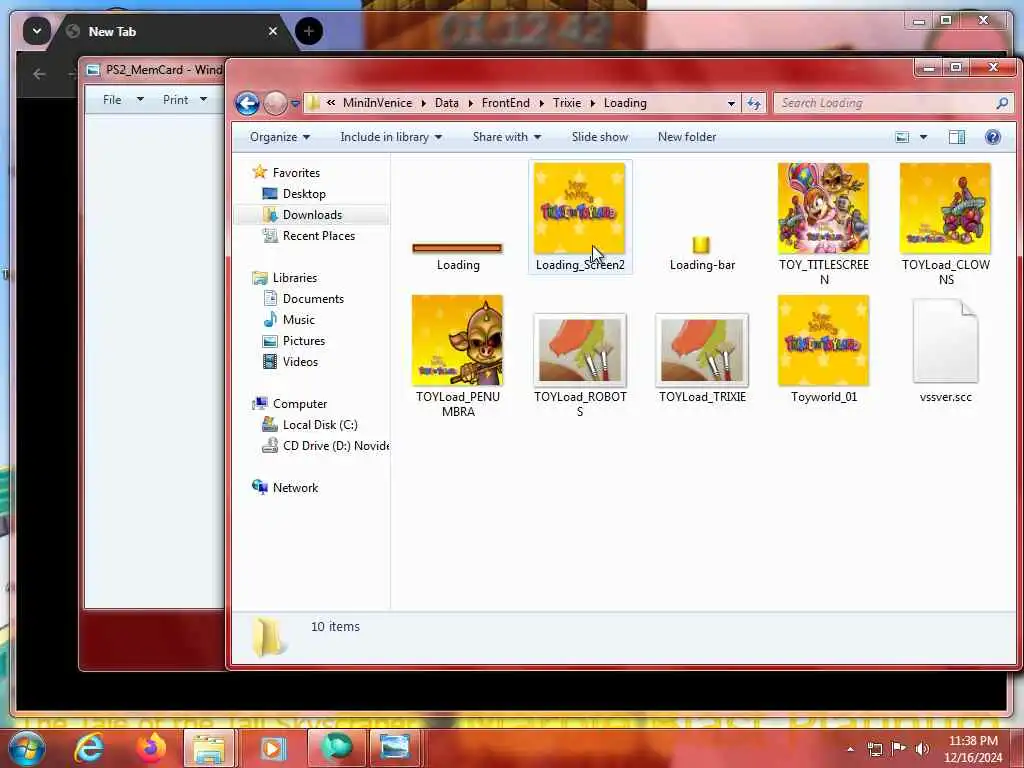Close the New Tab browser tab
The width and height of the screenshot is (1024, 768).
[272, 31]
